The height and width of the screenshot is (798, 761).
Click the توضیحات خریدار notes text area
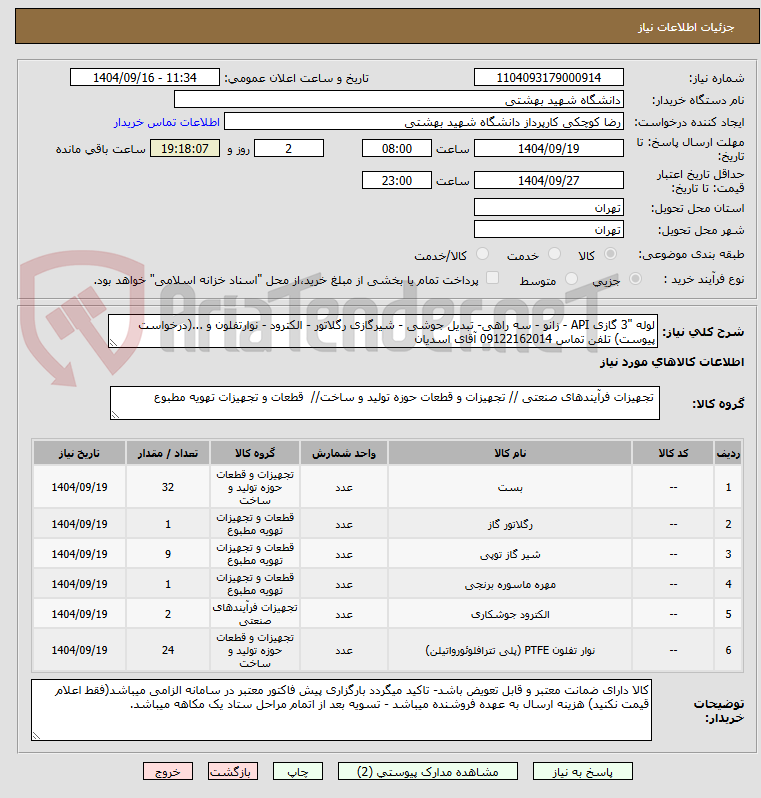(x=341, y=710)
